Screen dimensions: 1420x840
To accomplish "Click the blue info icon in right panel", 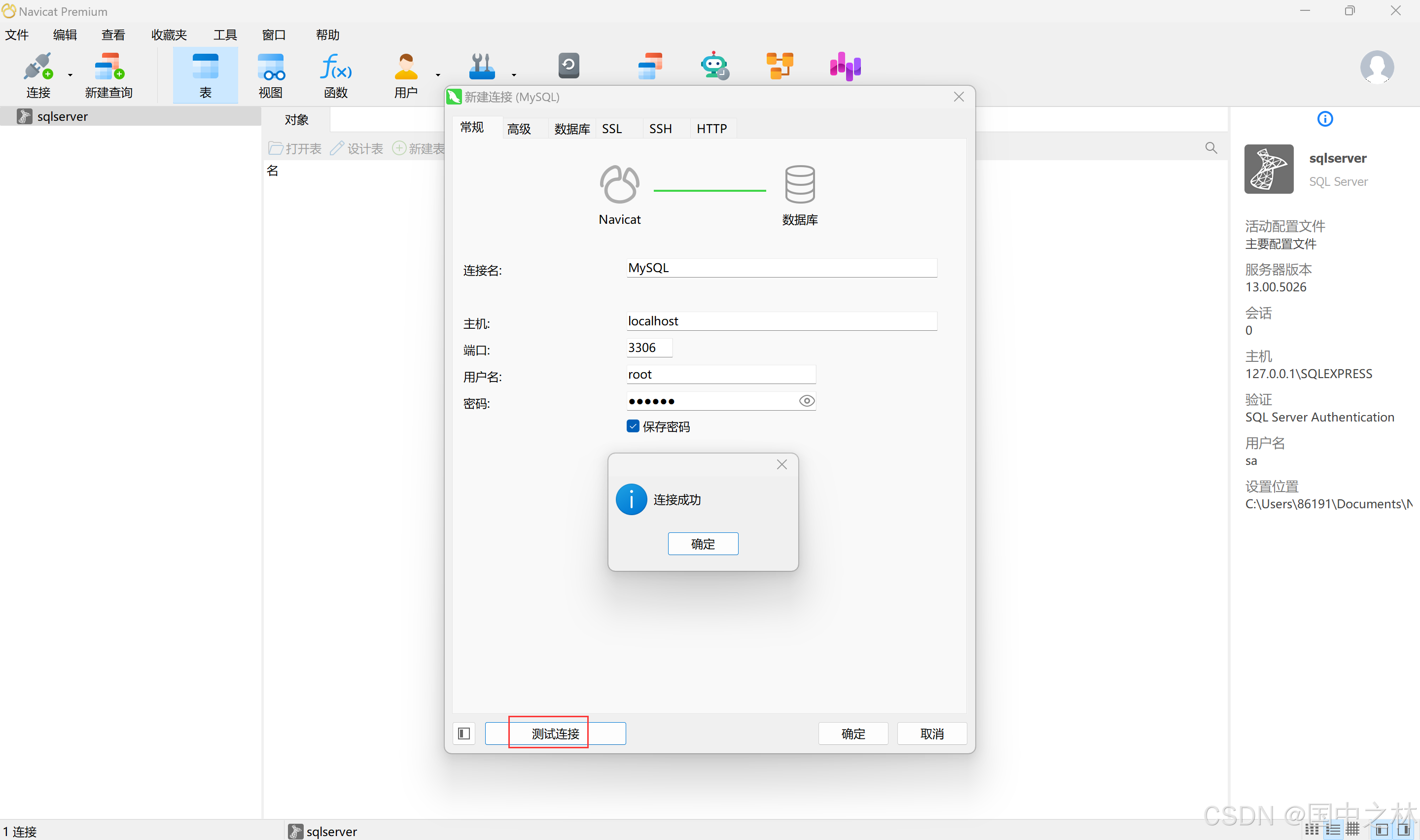I will click(x=1325, y=119).
